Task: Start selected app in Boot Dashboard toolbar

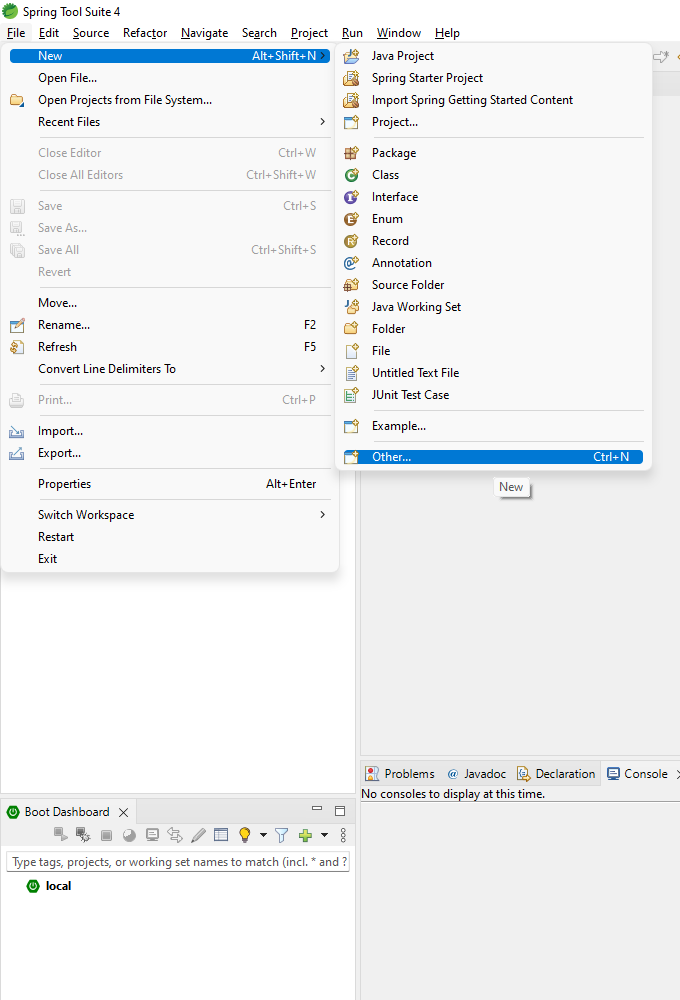Action: (x=61, y=834)
